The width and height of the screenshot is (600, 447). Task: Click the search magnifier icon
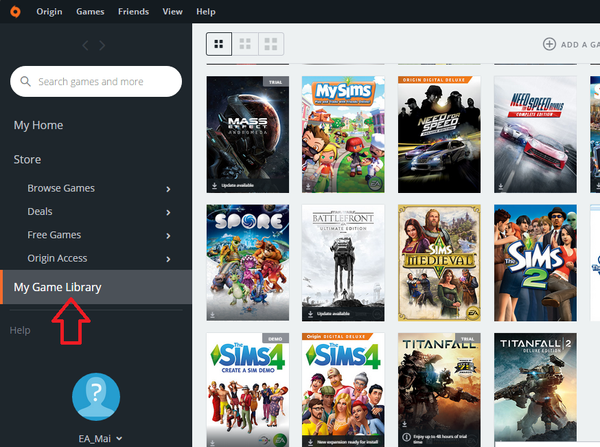pyautogui.click(x=25, y=81)
